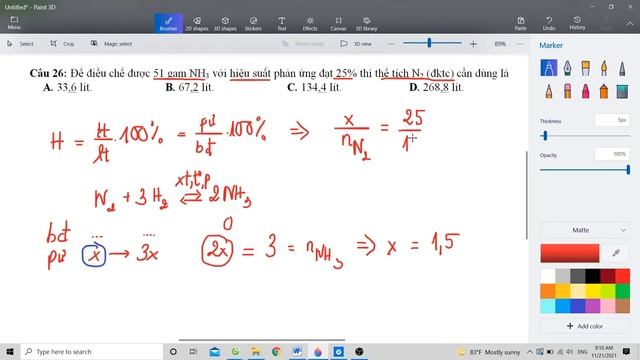Image resolution: width=640 pixels, height=360 pixels.
Task: Choose the green color swatch
Action: (x=622, y=291)
